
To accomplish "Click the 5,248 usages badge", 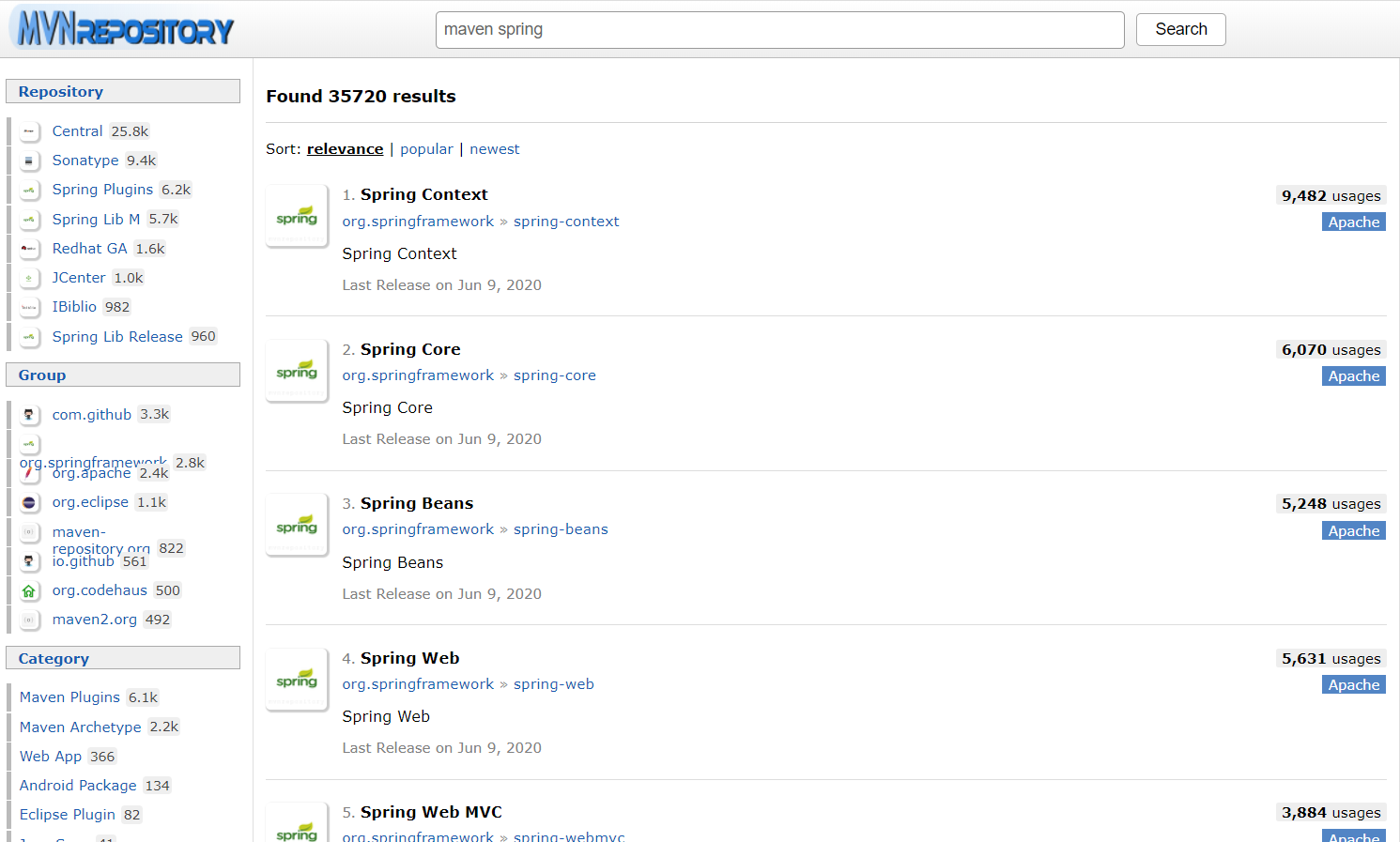I will click(x=1331, y=504).
